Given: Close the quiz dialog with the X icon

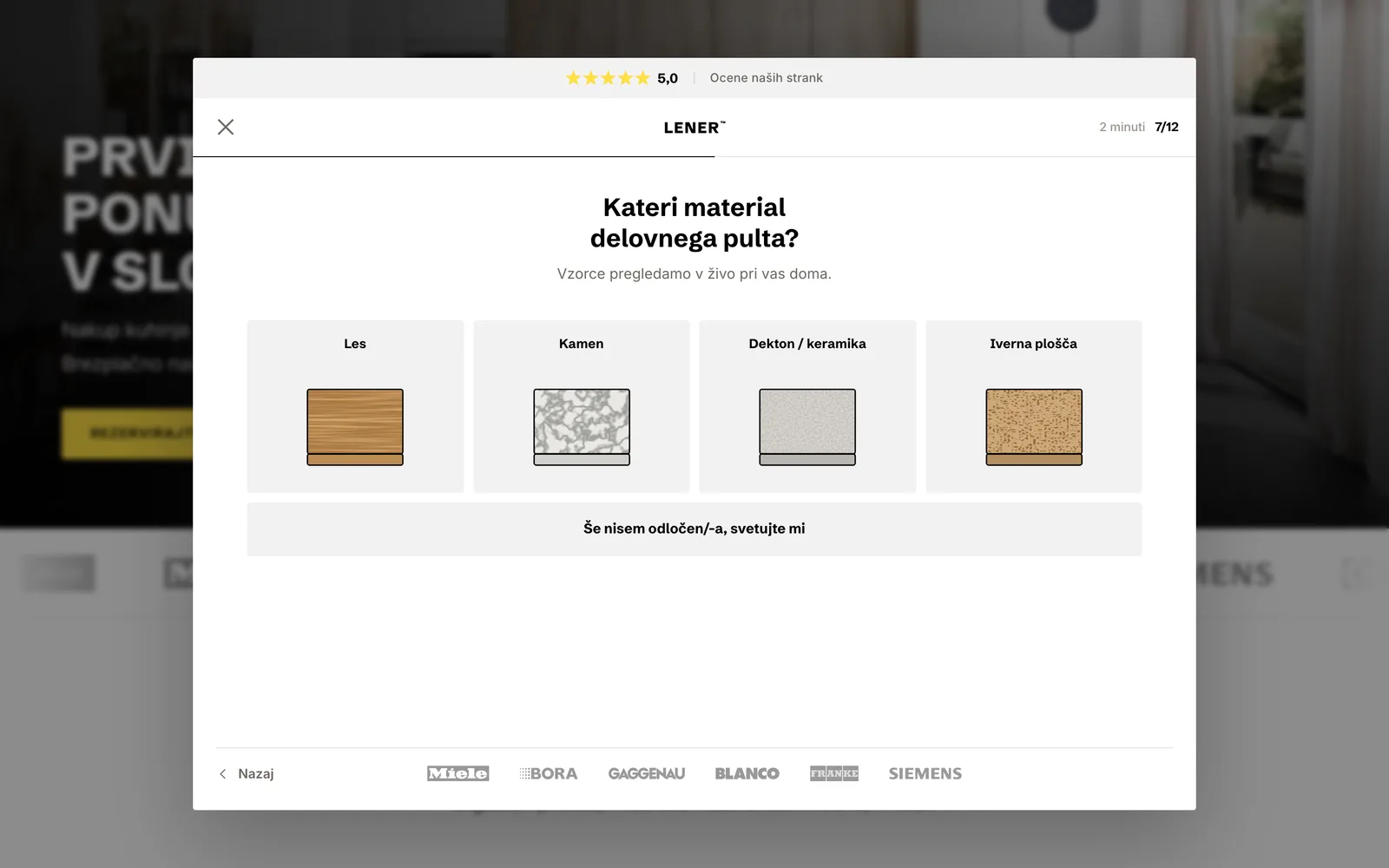Looking at the screenshot, I should [x=226, y=127].
